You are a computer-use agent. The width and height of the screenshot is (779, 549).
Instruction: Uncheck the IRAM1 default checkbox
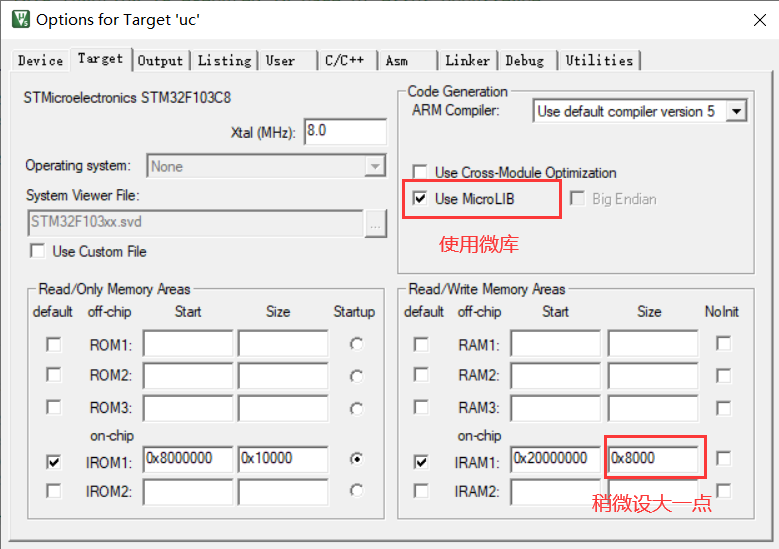[421, 462]
